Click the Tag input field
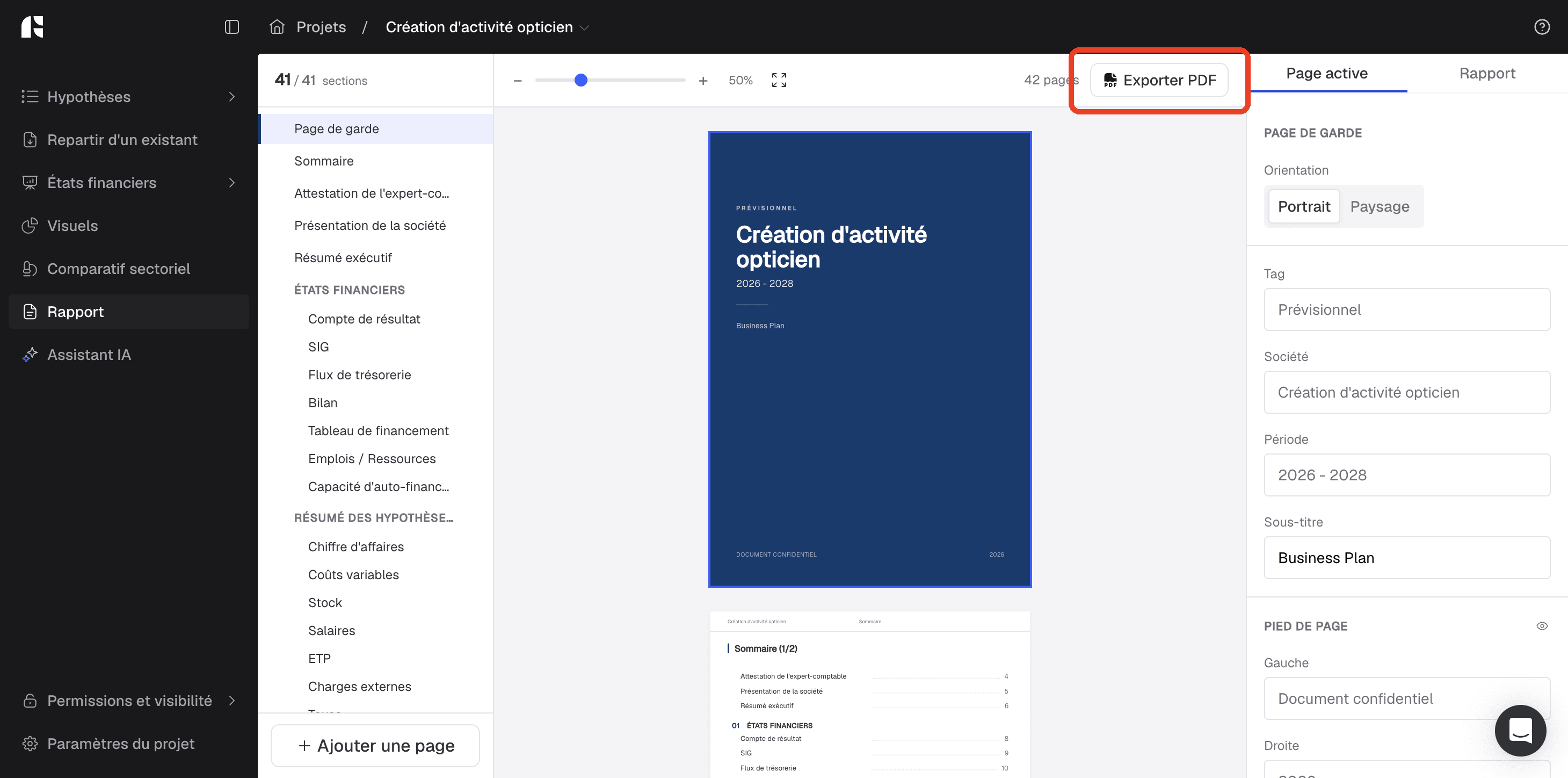1568x778 pixels. (x=1407, y=309)
